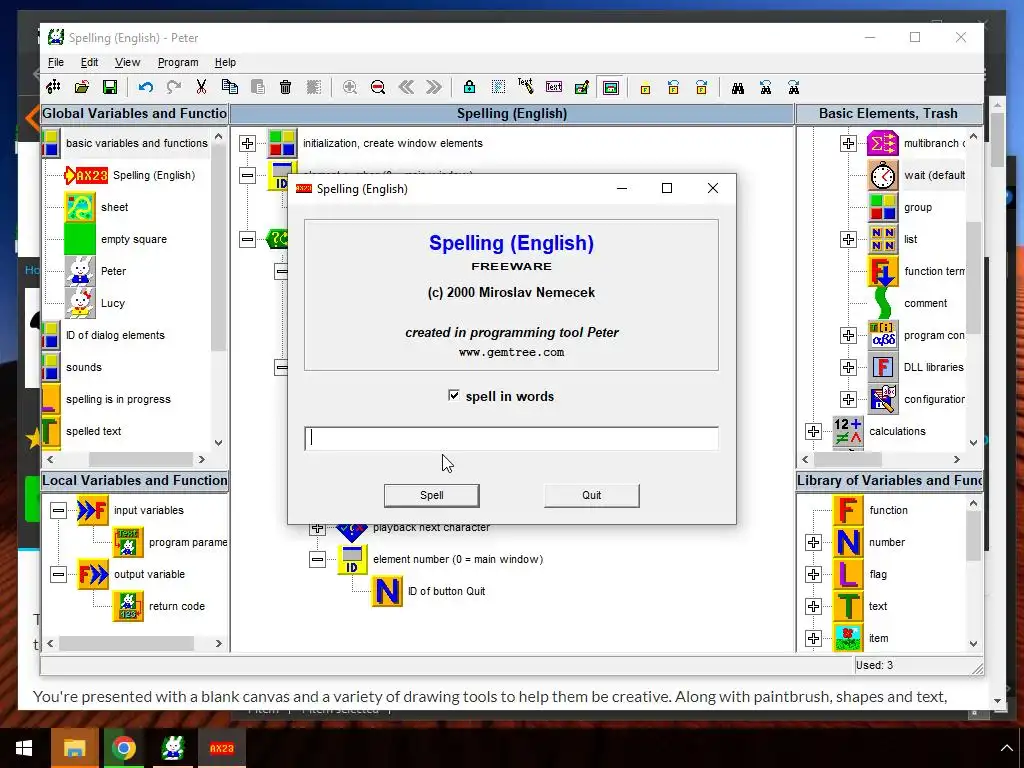1024x768 pixels.
Task: Open the View menu
Action: [127, 62]
